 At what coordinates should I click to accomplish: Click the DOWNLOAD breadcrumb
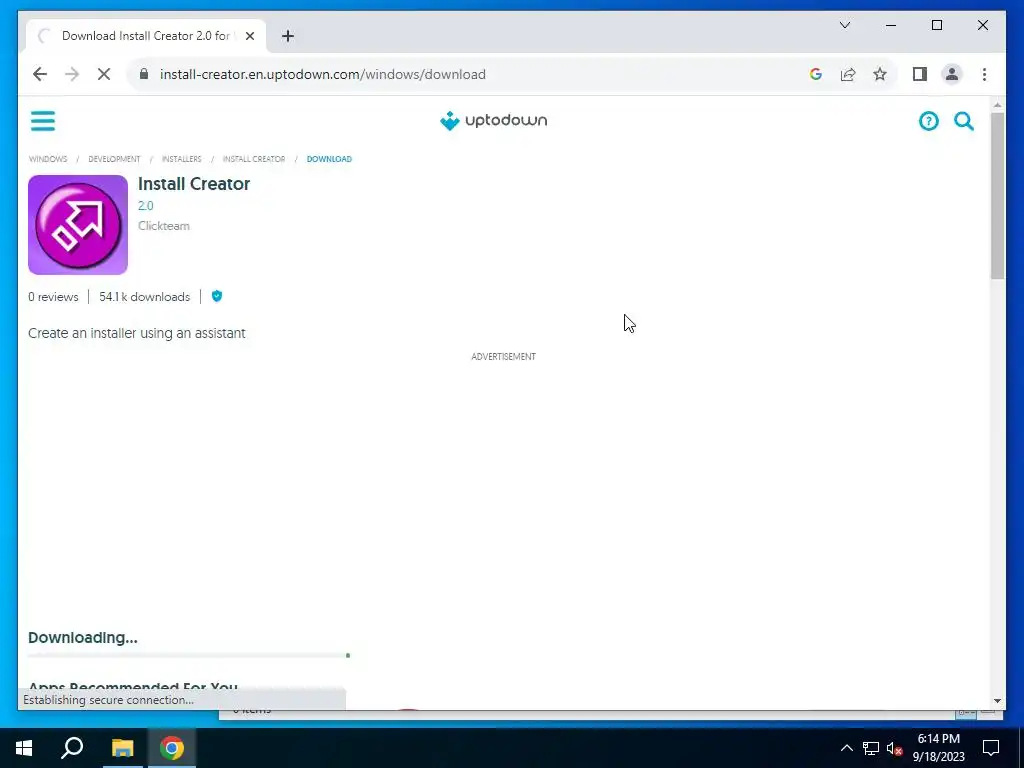(329, 159)
